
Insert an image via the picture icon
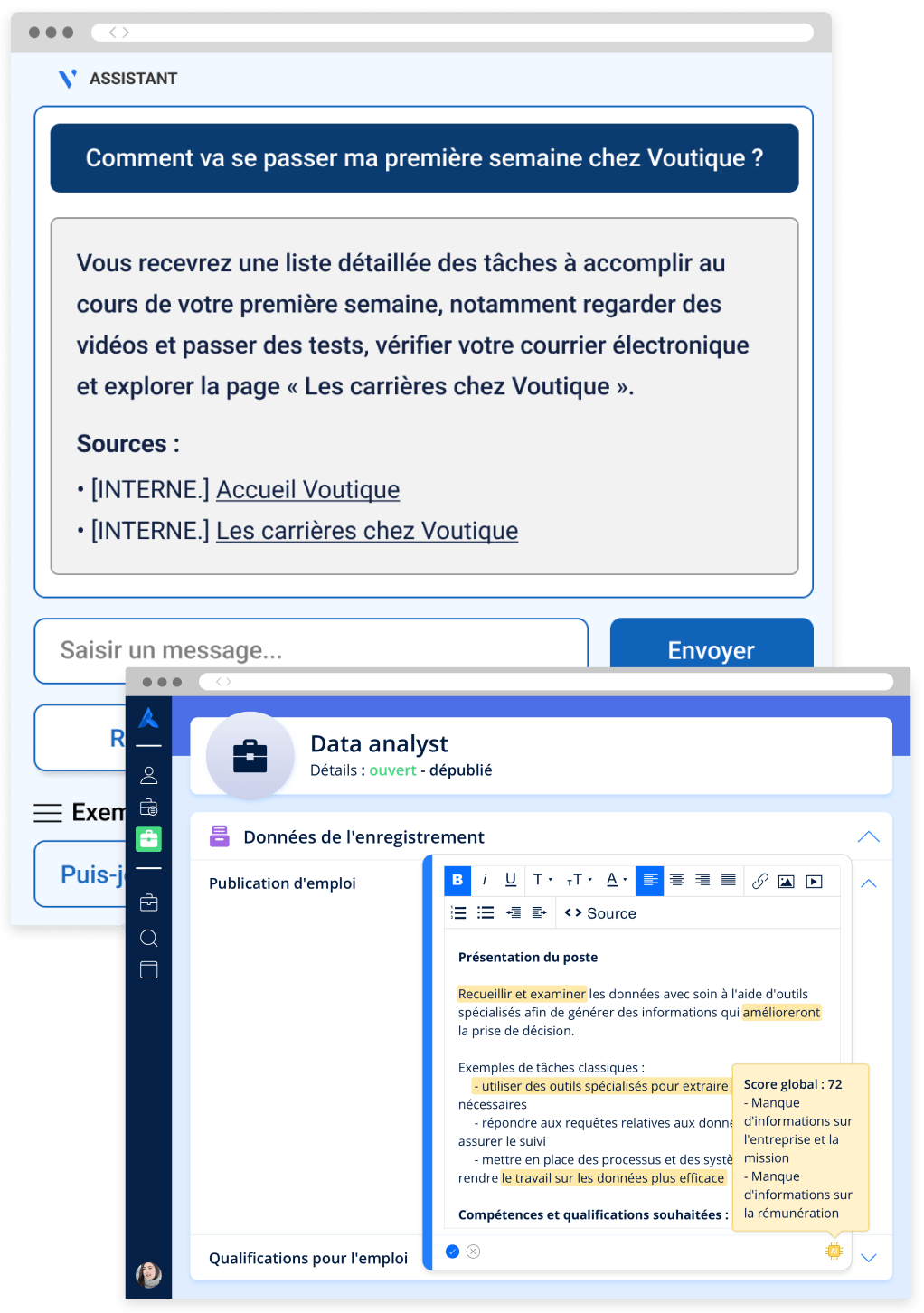pos(787,881)
